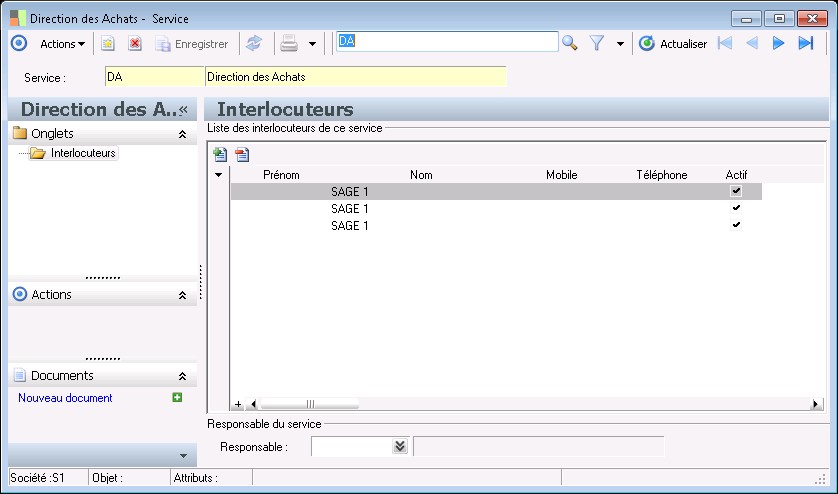Click the sidebar vertical splitter handle dots
This screenshot has width=838, height=494.
pos(200,282)
